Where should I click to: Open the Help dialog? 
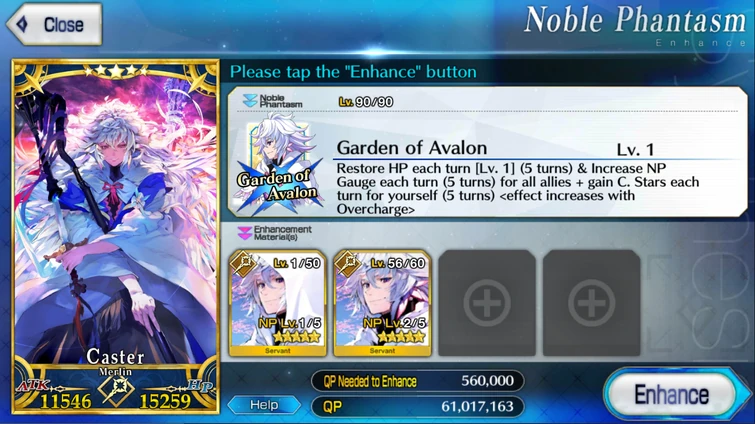(x=264, y=405)
